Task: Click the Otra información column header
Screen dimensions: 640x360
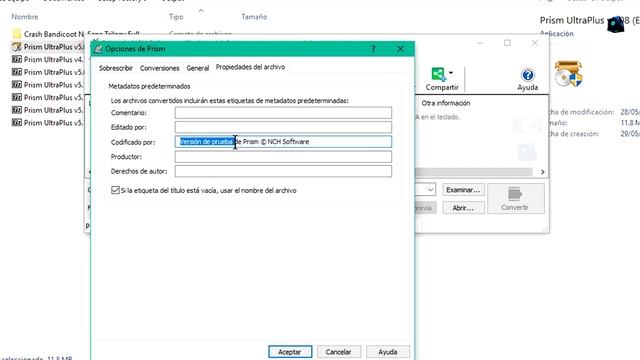Action: (x=446, y=103)
